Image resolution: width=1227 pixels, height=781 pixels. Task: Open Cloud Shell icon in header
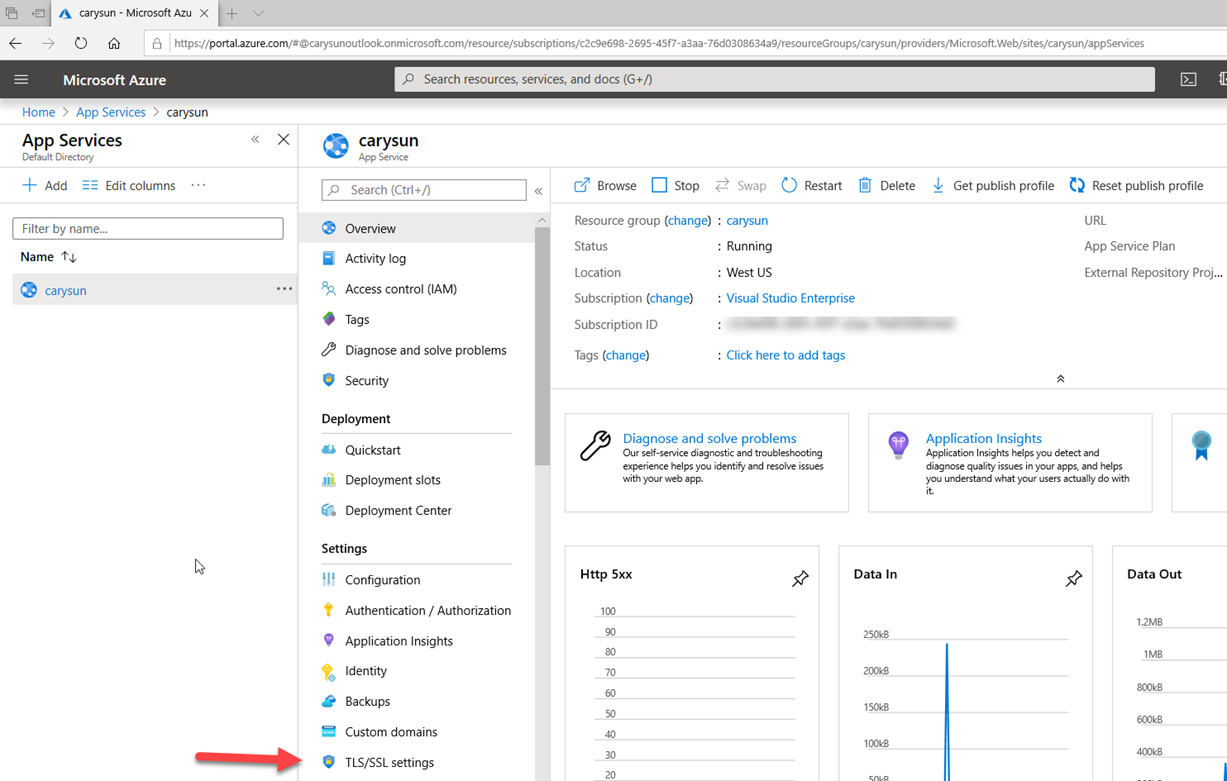pyautogui.click(x=1188, y=80)
